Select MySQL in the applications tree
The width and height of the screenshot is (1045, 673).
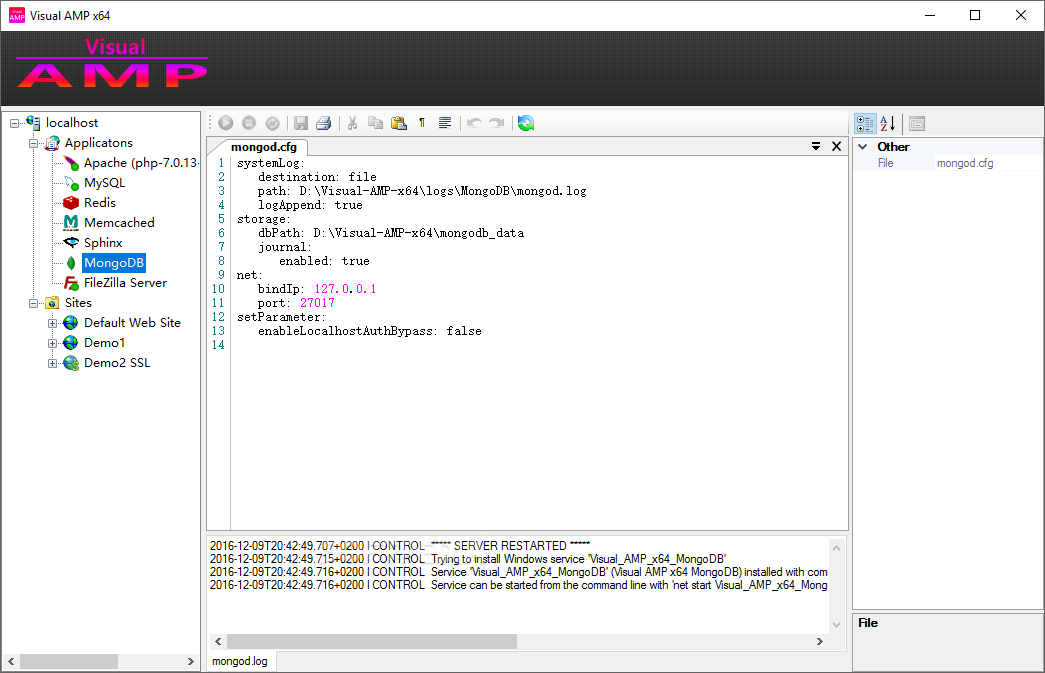tap(104, 183)
